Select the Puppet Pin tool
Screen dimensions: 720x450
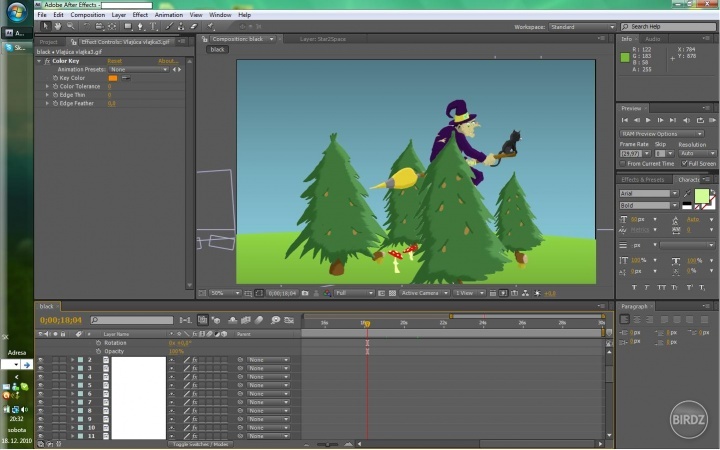click(211, 26)
